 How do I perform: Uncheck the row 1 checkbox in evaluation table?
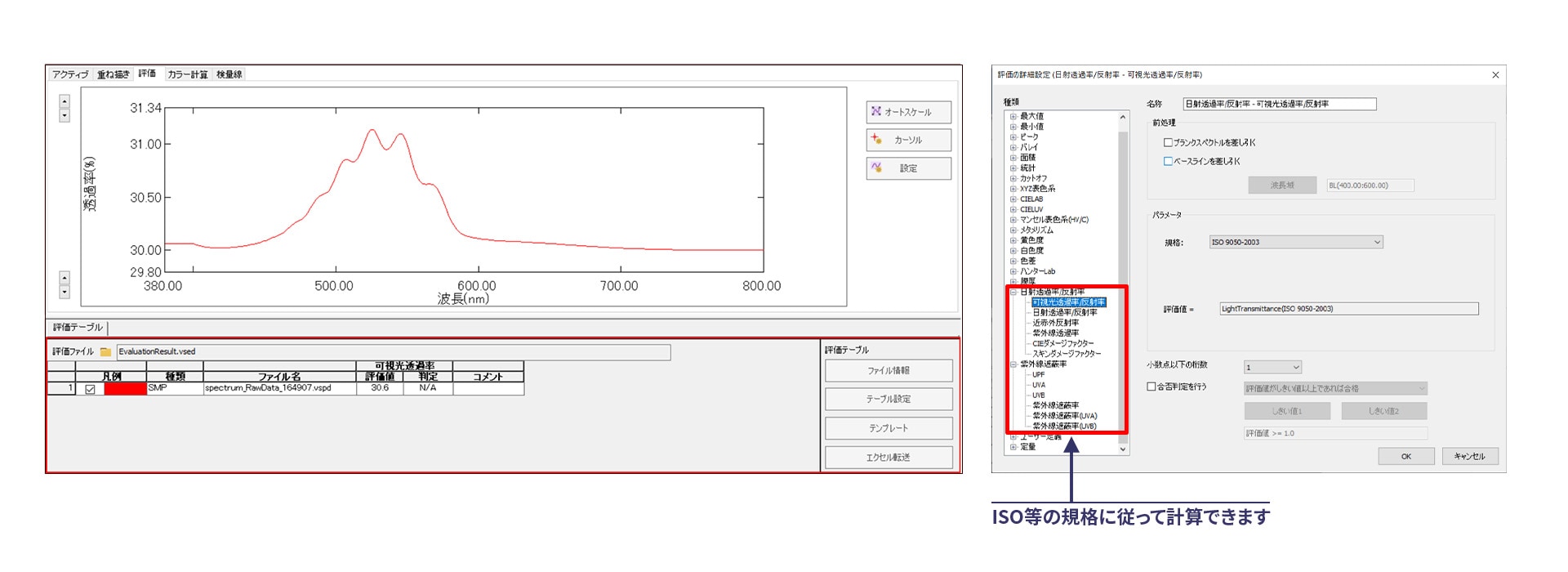[x=90, y=389]
